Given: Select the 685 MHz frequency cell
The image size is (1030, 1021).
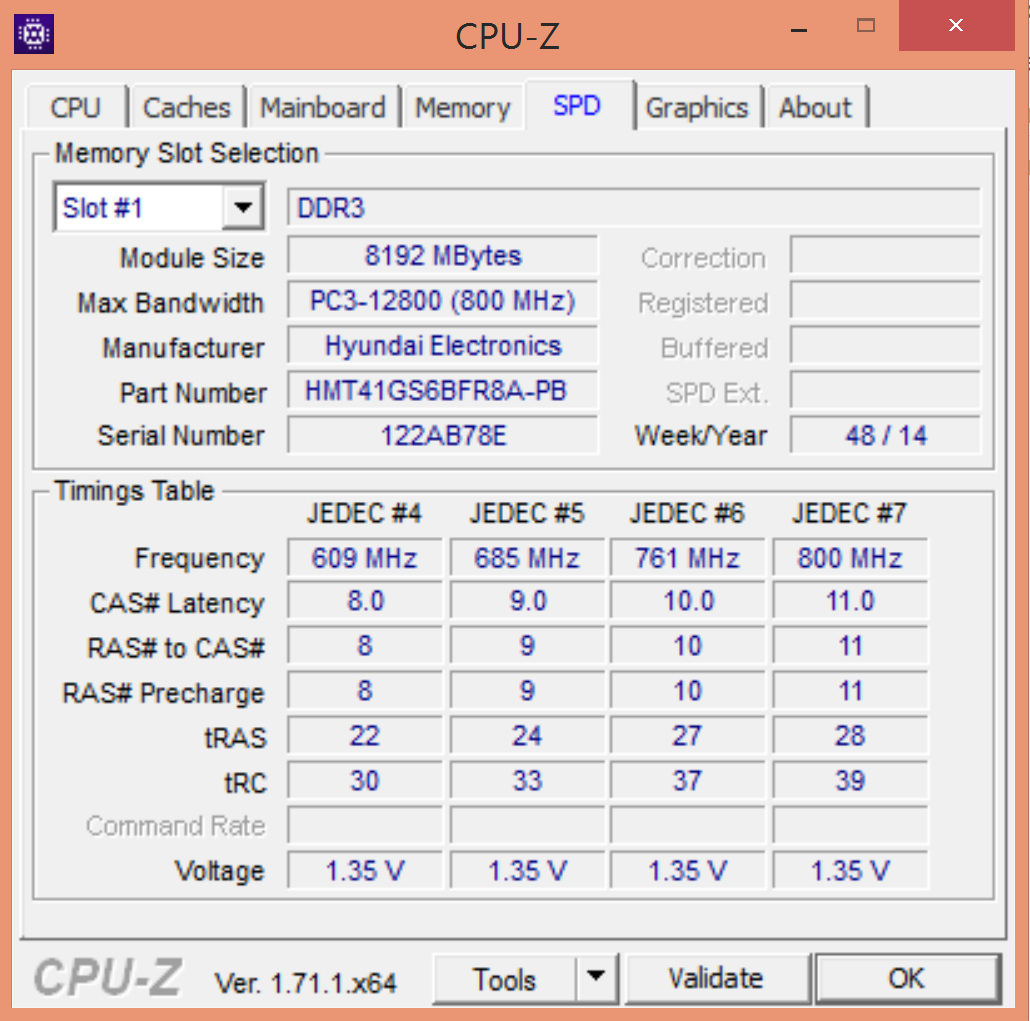Looking at the screenshot, I should coord(527,558).
